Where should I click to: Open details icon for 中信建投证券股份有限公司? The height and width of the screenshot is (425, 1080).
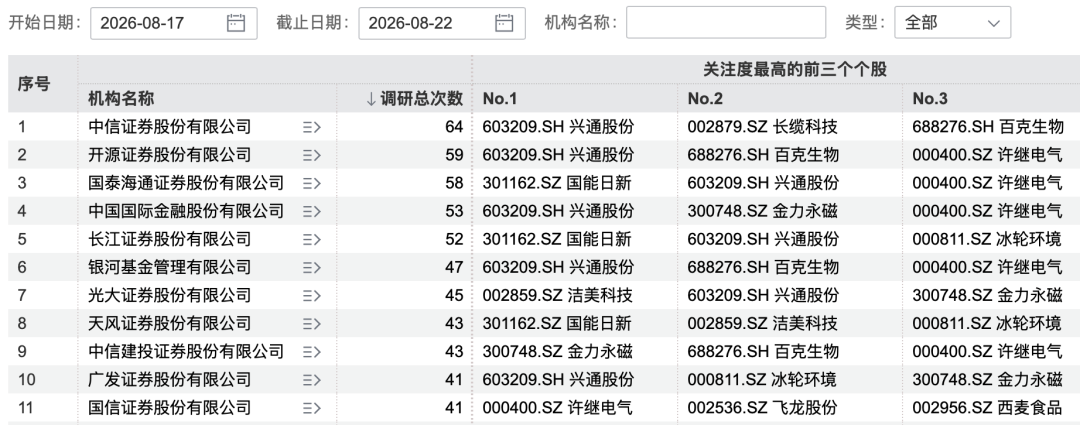pyautogui.click(x=311, y=351)
